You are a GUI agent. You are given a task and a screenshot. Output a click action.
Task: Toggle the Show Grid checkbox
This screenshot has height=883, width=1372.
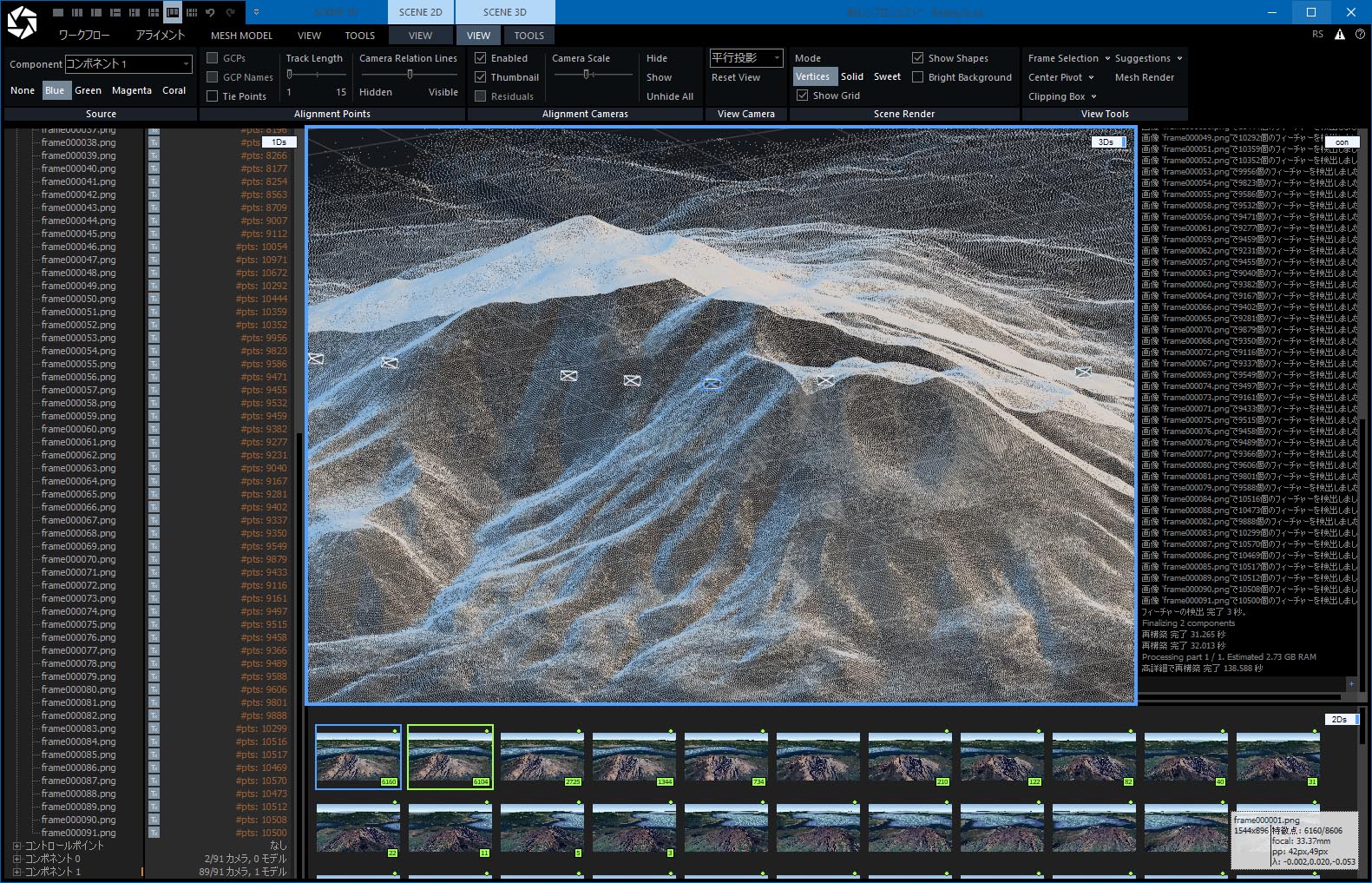pyautogui.click(x=803, y=96)
